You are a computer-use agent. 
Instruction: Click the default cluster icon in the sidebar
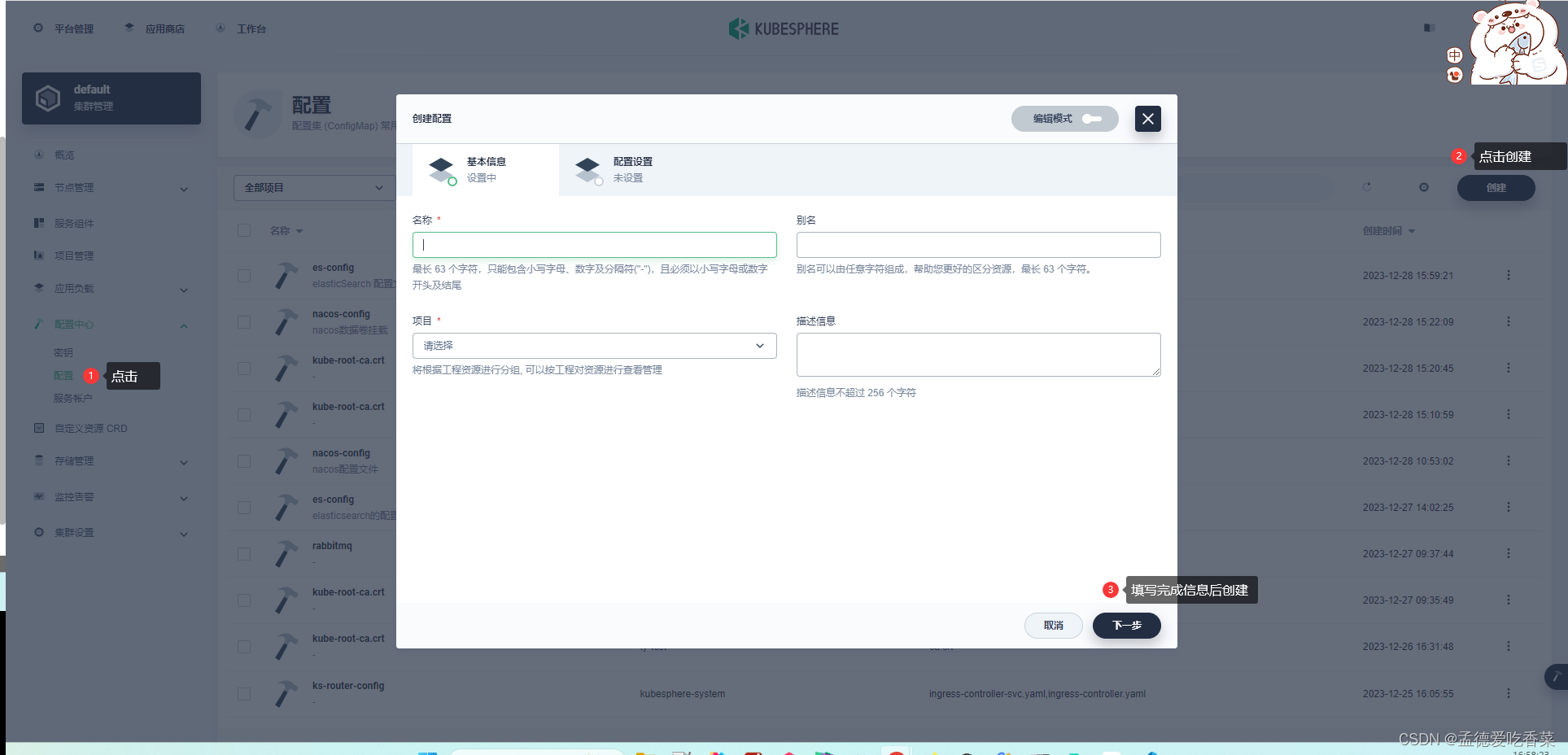[48, 98]
